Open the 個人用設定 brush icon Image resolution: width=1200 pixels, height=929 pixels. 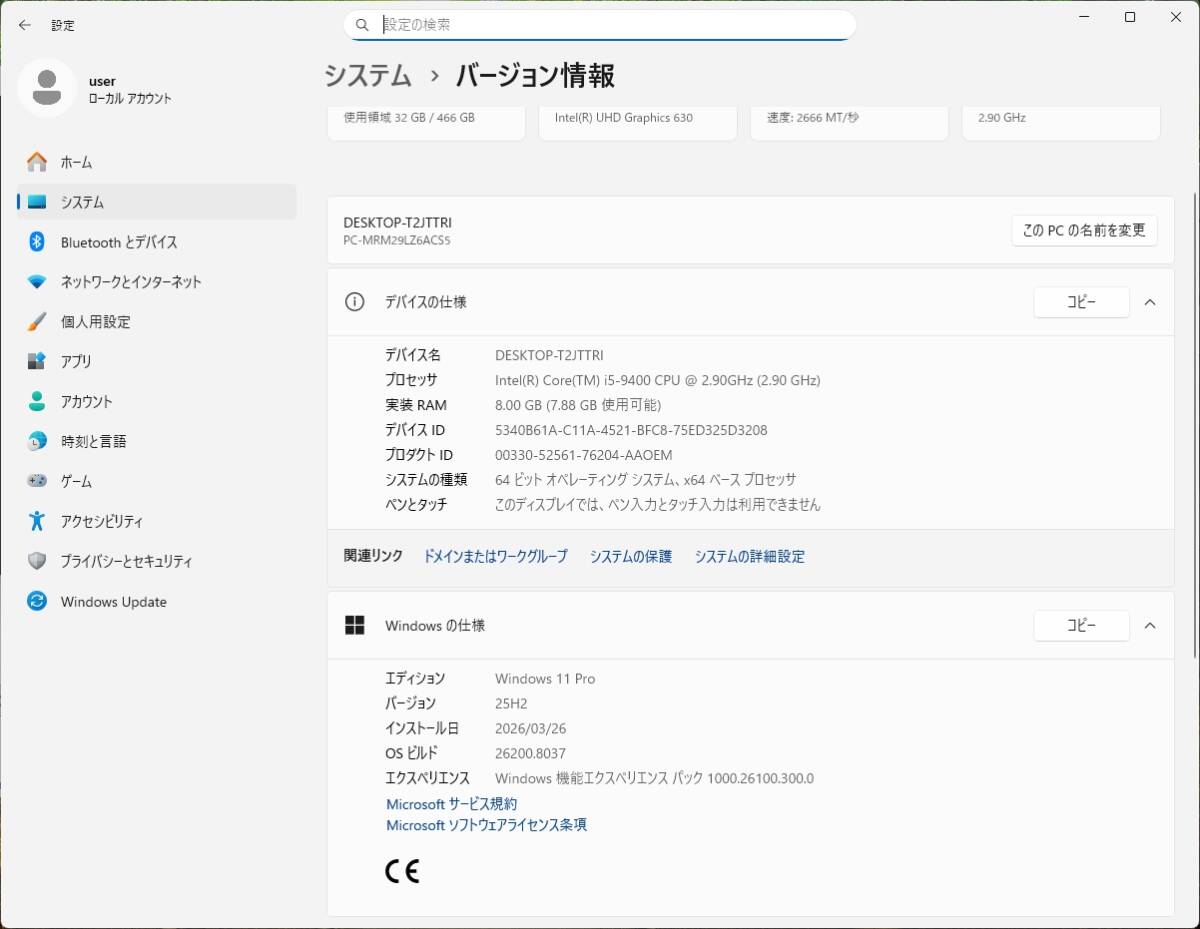[x=36, y=321]
